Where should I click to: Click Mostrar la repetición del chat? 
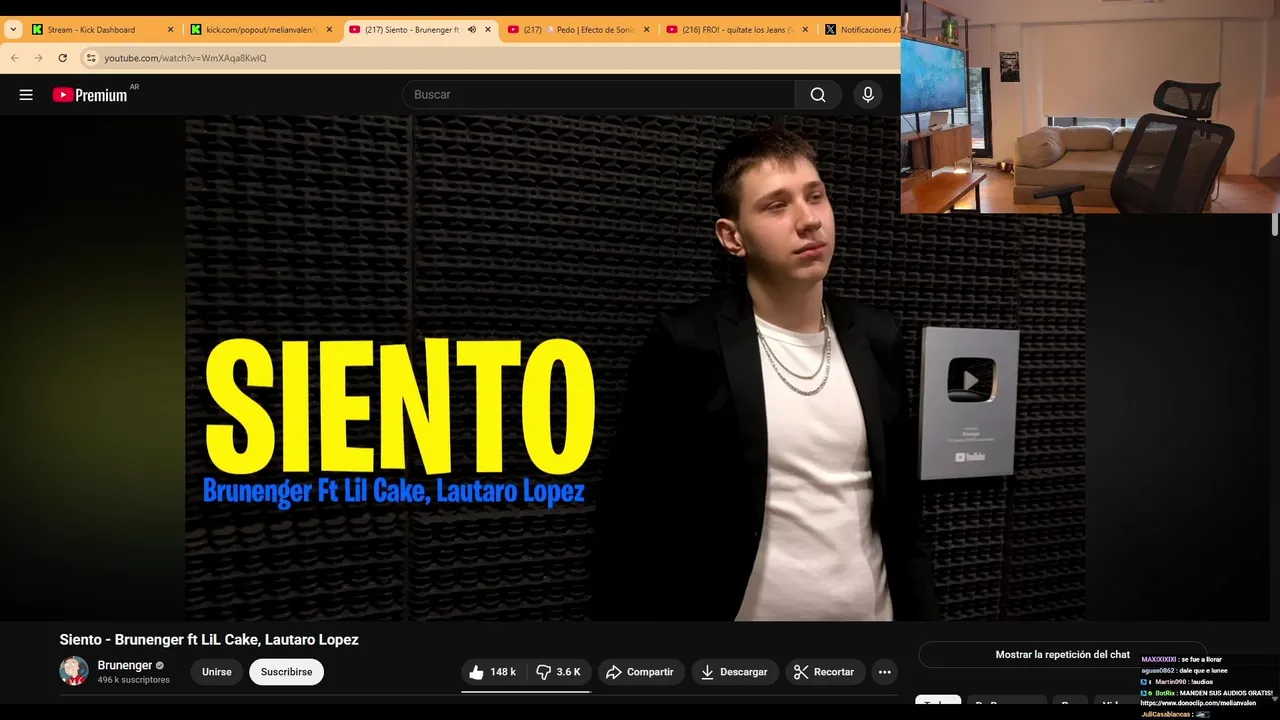(1062, 655)
